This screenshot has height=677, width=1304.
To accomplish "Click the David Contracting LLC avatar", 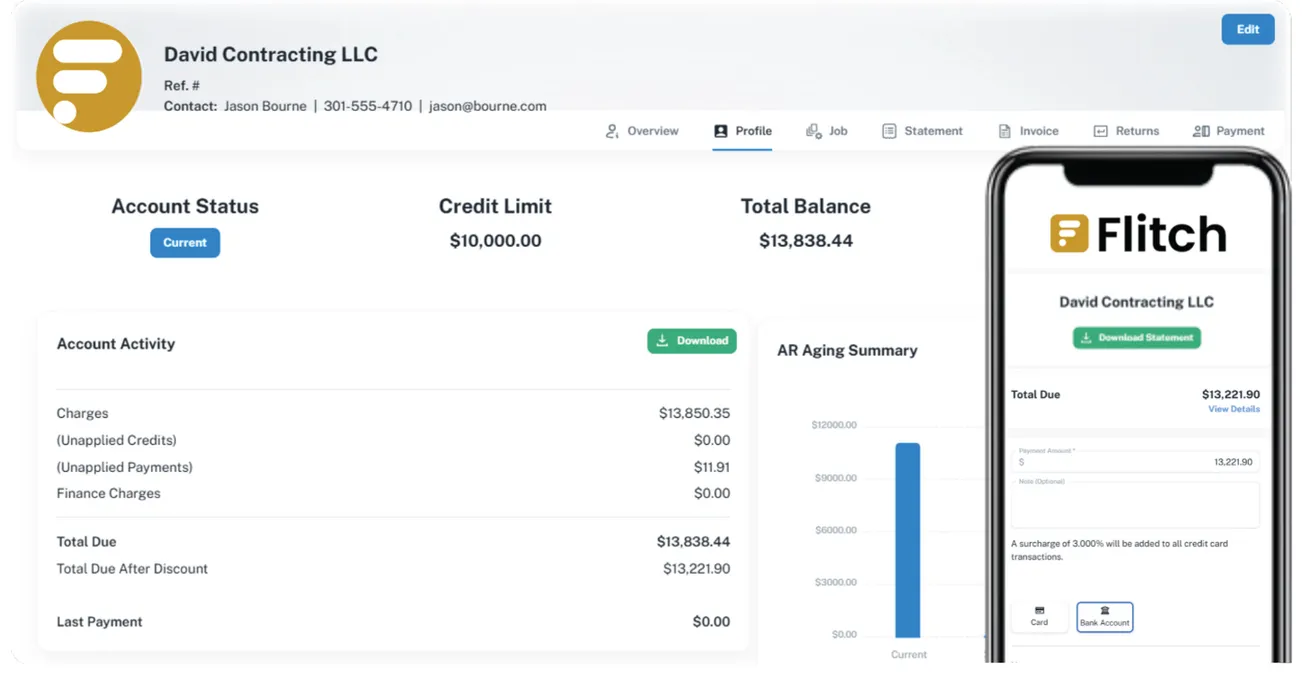I will pos(88,73).
